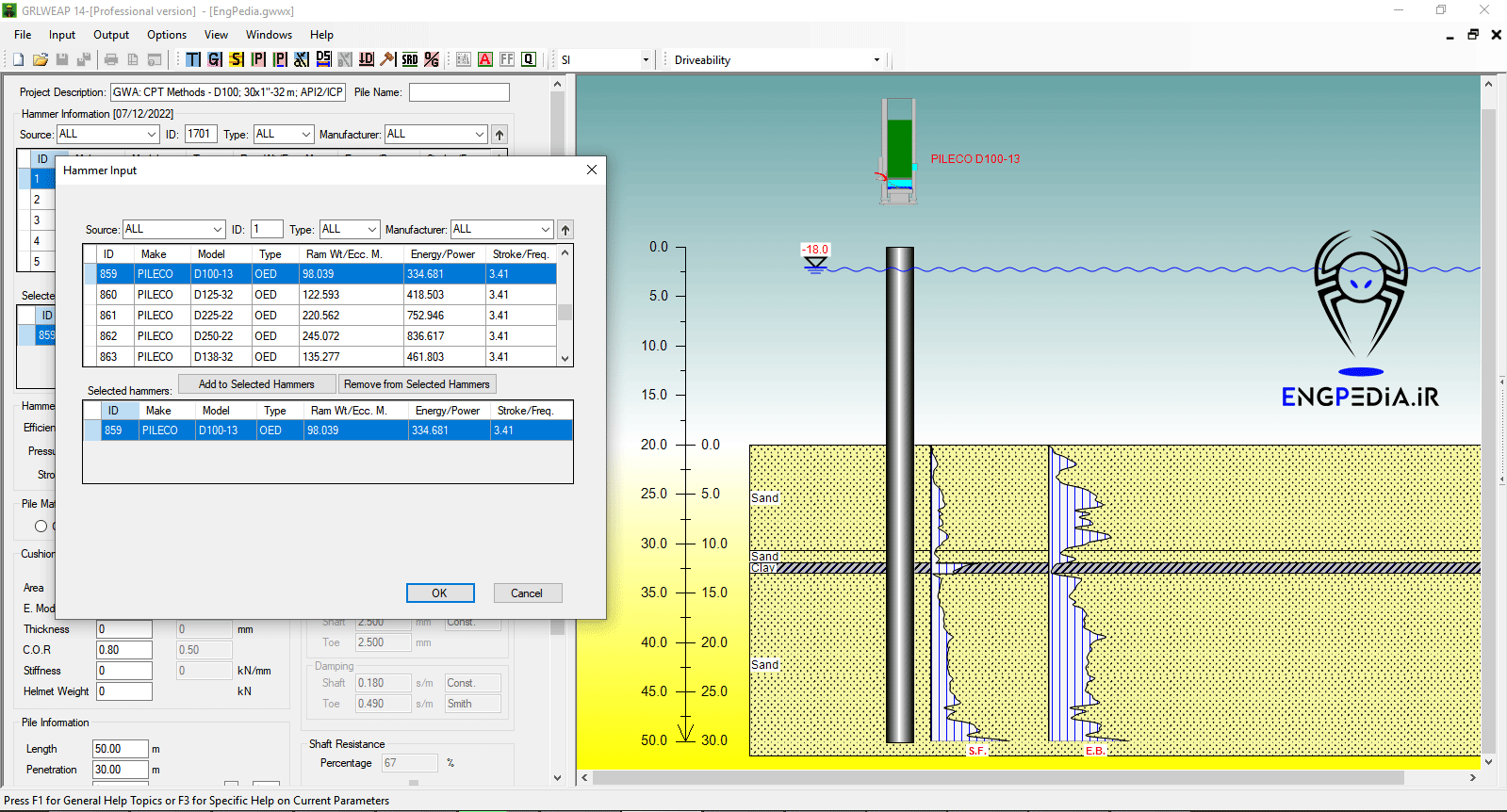Click the crossed-out S toolbar icon
This screenshot has width=1507, height=812.
[302, 59]
